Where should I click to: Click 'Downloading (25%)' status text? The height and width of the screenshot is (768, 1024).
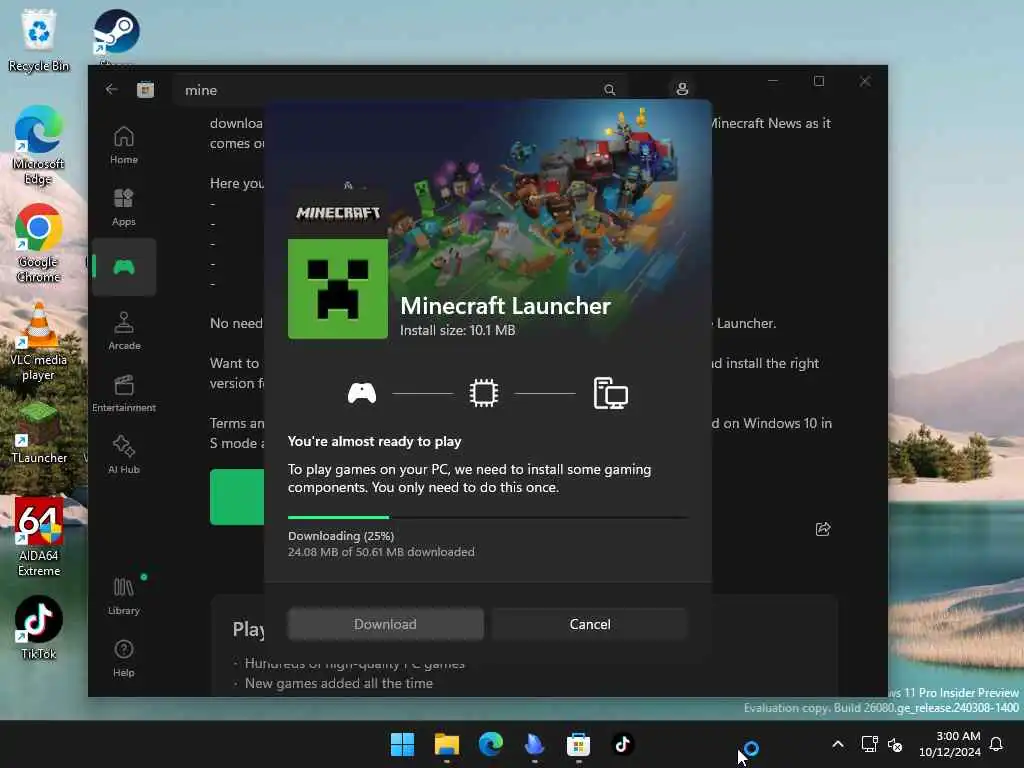[x=341, y=536]
